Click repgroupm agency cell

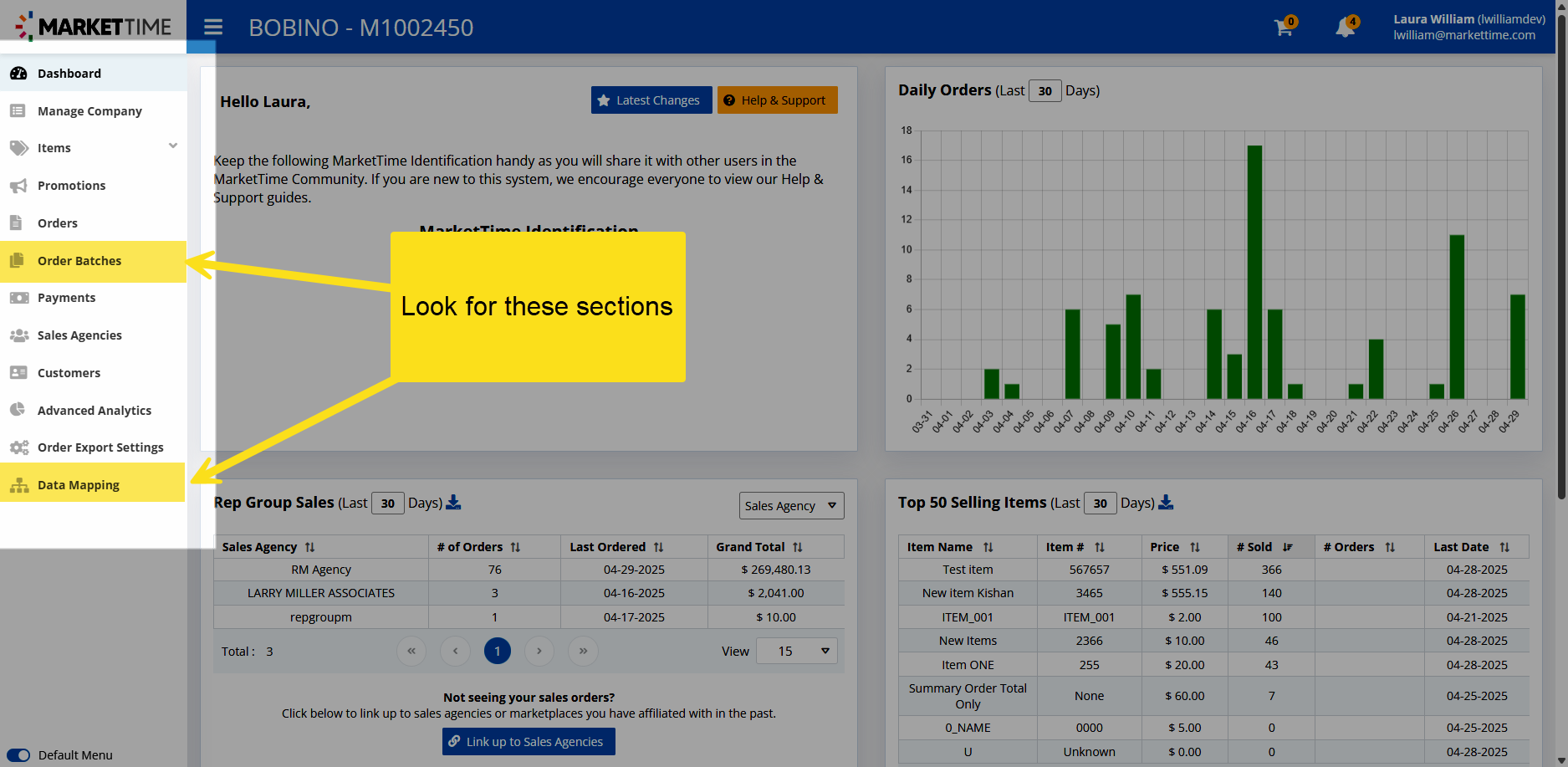(x=321, y=617)
